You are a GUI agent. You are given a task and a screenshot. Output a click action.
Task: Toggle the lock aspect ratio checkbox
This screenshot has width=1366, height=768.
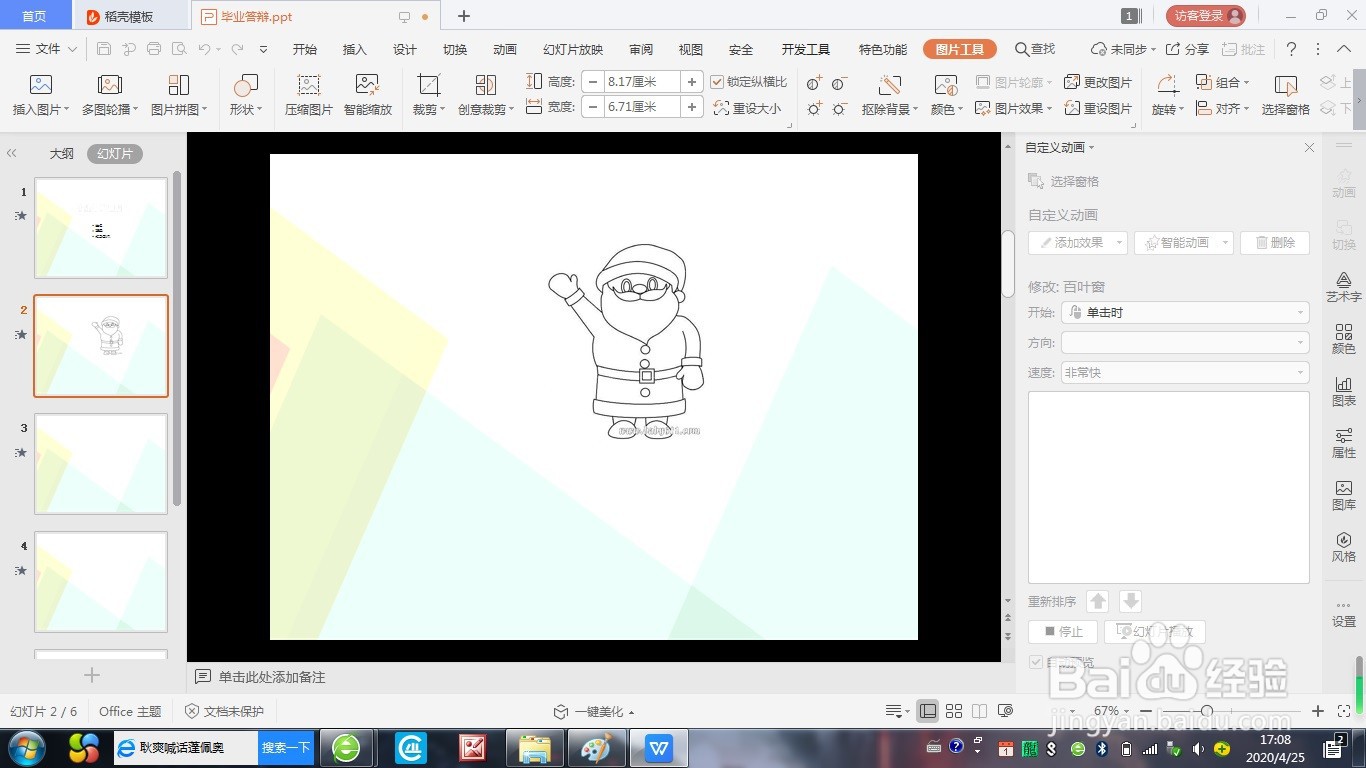coord(717,82)
